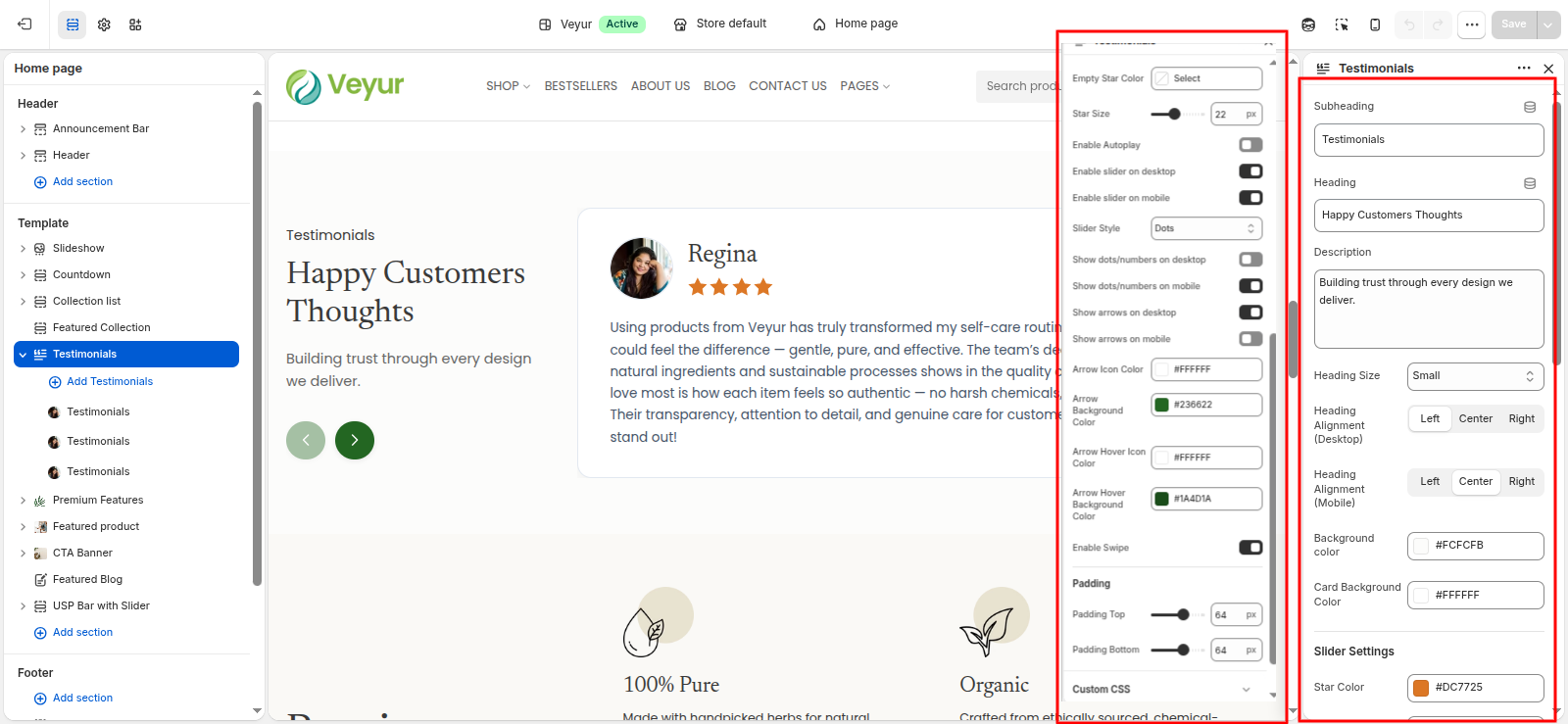Disable the Enable Swipe switch
1568x724 pixels.
click(1250, 548)
